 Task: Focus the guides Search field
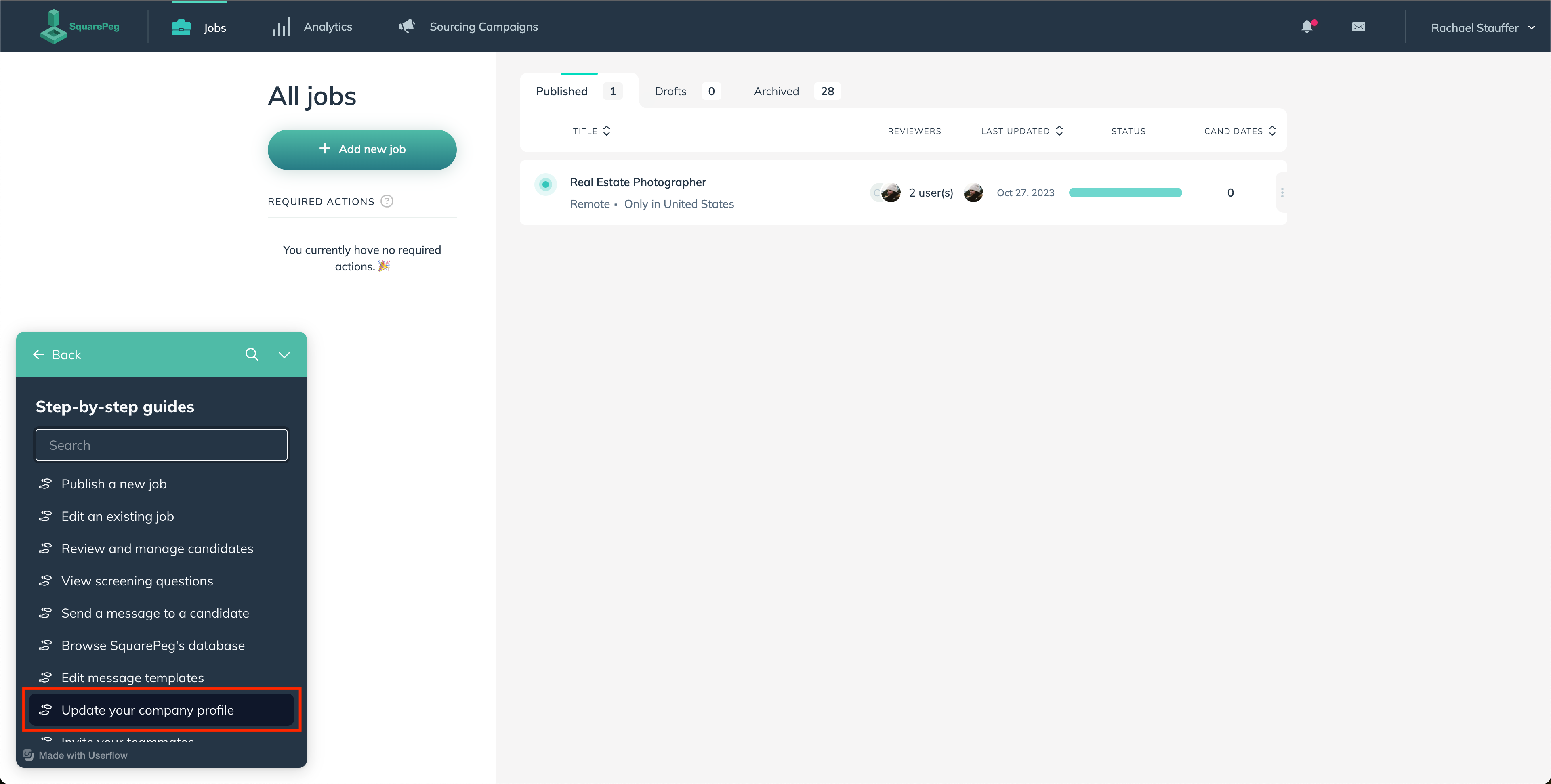click(162, 444)
